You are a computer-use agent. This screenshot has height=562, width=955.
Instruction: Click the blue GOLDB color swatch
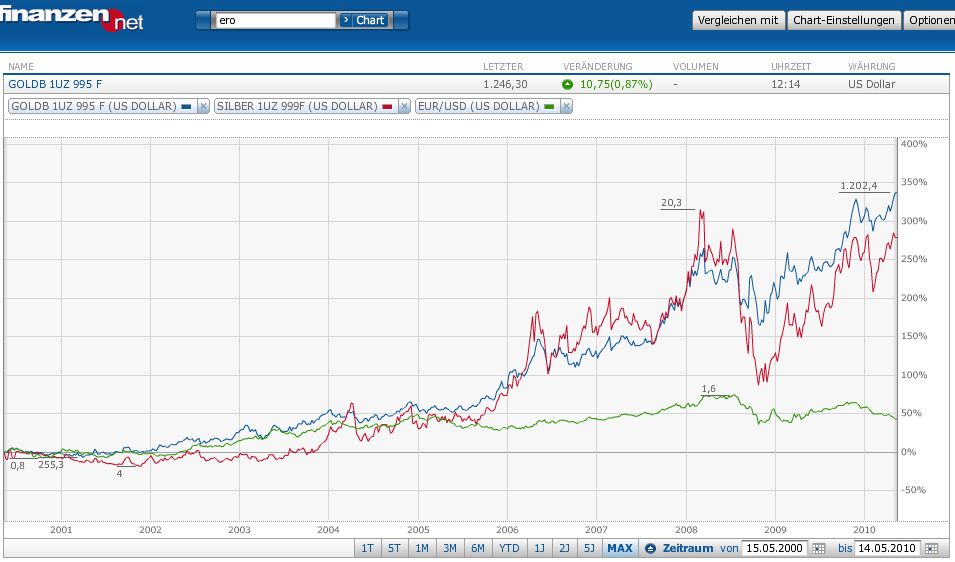click(x=186, y=106)
